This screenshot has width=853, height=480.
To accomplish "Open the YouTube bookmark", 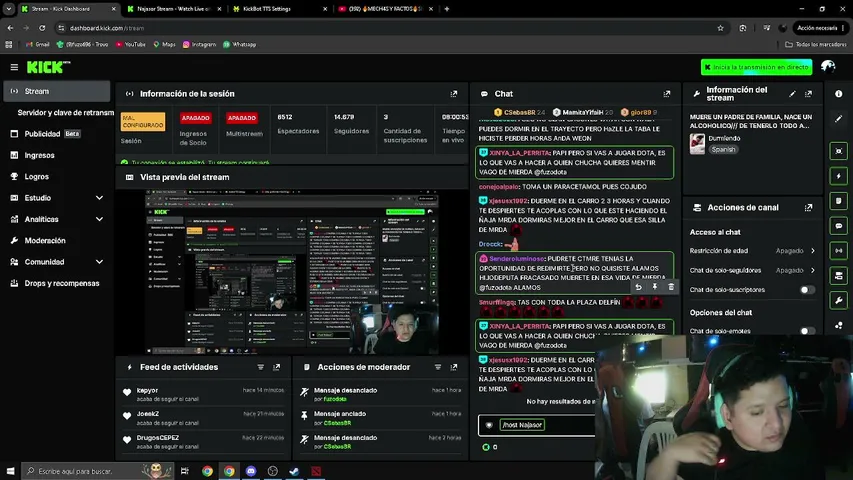I will pos(131,45).
